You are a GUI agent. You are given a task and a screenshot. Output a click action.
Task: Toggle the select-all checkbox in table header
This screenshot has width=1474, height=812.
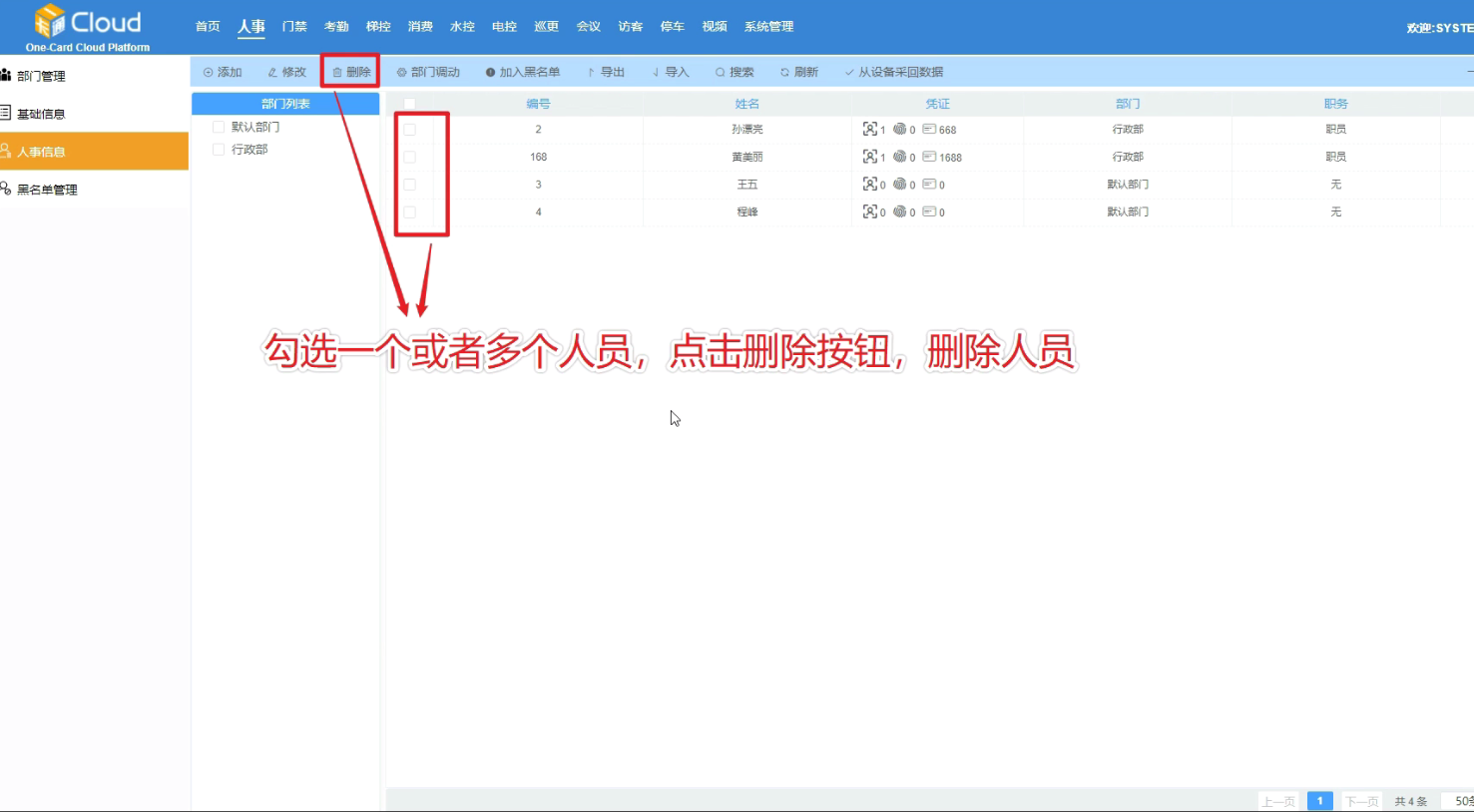pos(409,104)
